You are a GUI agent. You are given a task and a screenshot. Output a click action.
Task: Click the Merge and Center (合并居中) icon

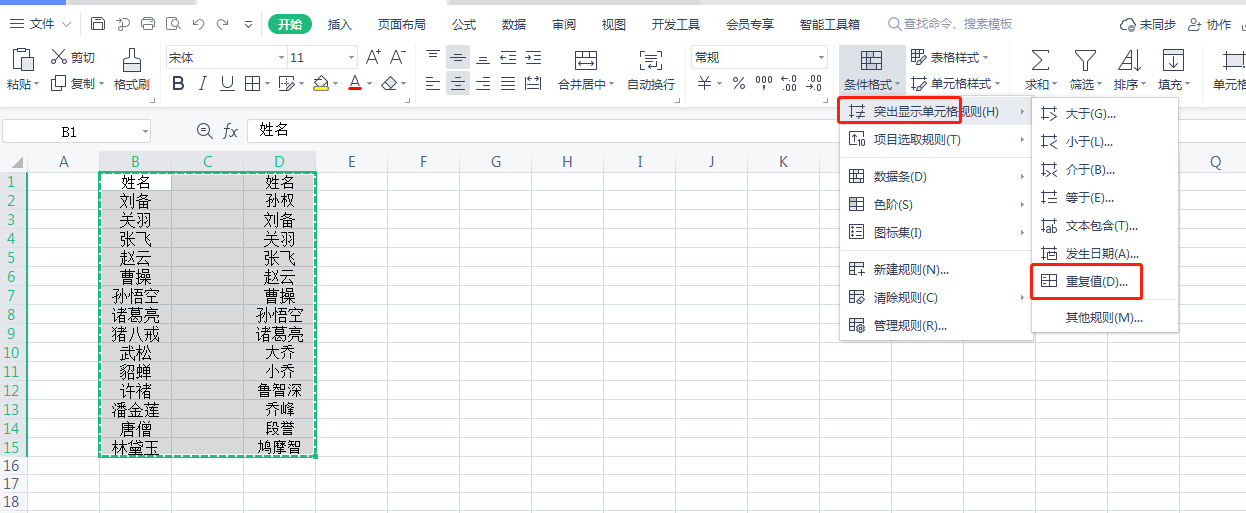[x=586, y=61]
